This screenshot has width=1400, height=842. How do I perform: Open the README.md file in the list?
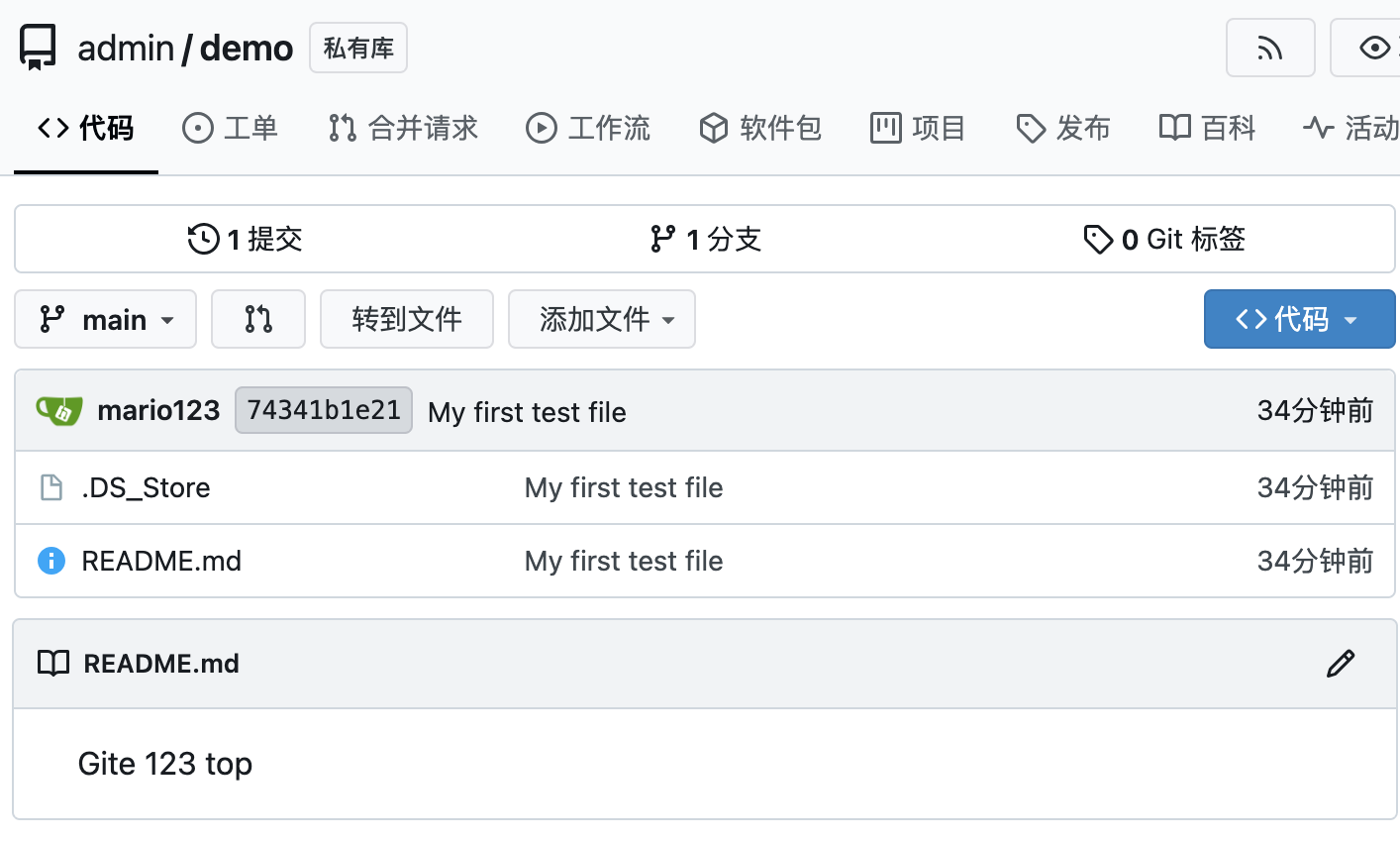click(161, 561)
